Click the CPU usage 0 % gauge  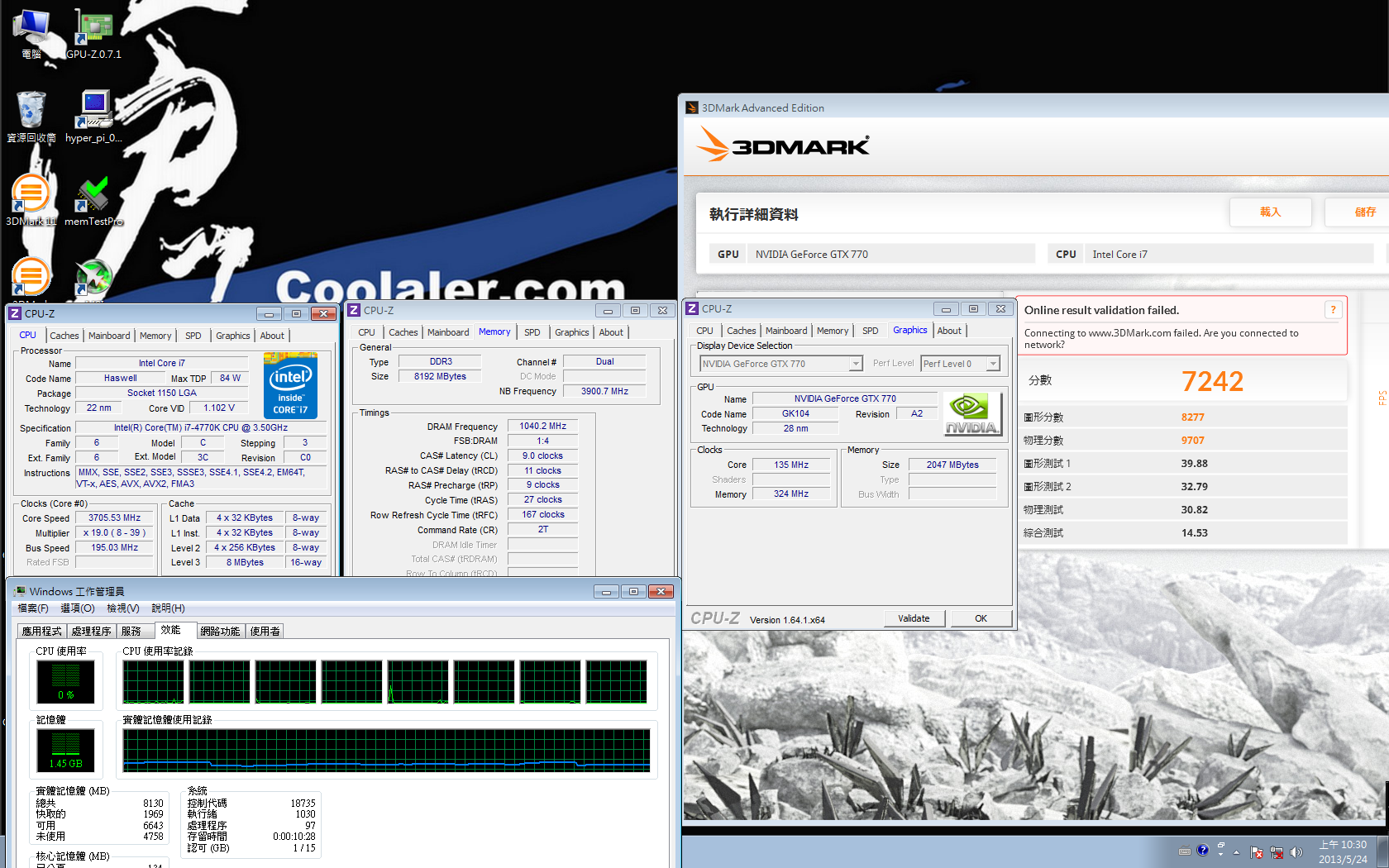tap(65, 682)
